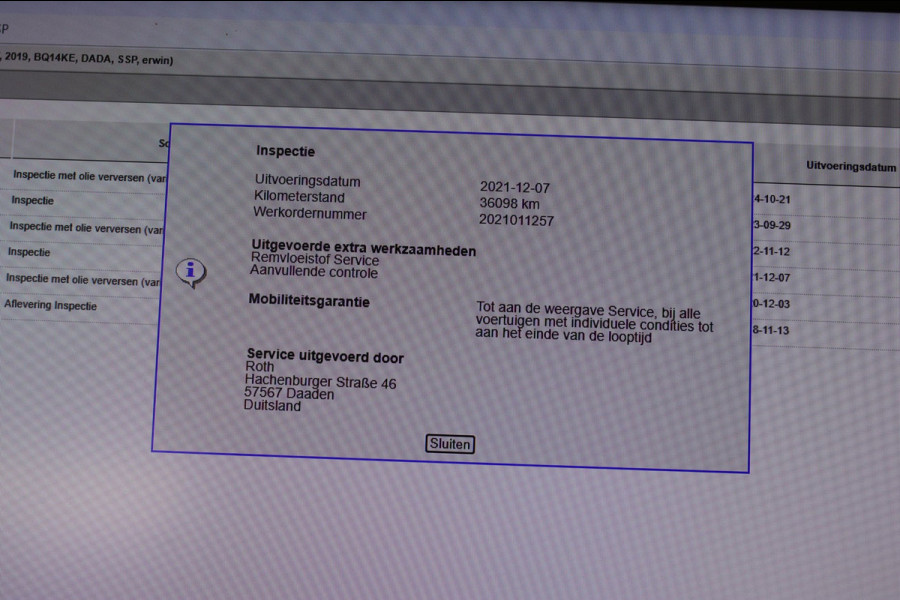The width and height of the screenshot is (900, 600).
Task: Click the address Hachenburger Straße 46
Action: pos(320,382)
